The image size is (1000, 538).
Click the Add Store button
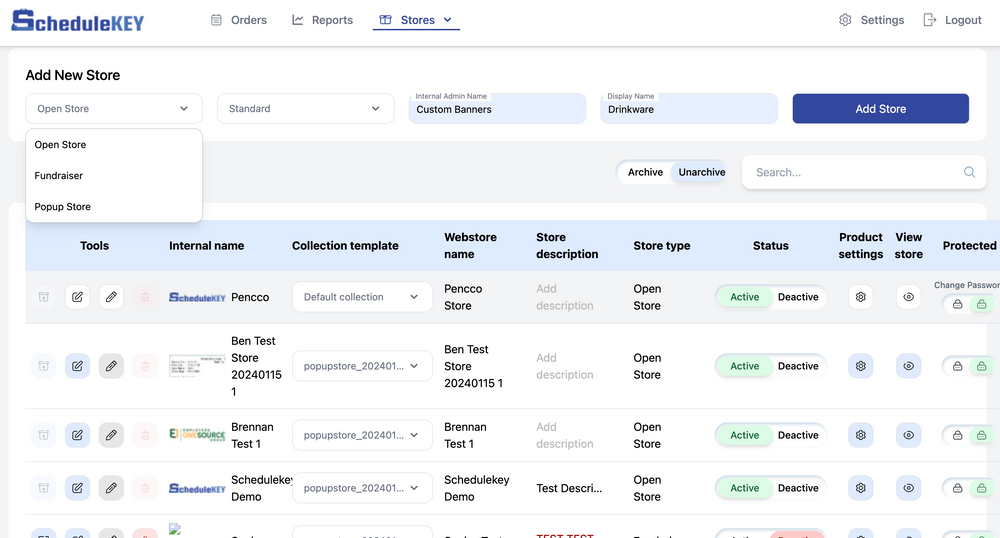click(880, 109)
